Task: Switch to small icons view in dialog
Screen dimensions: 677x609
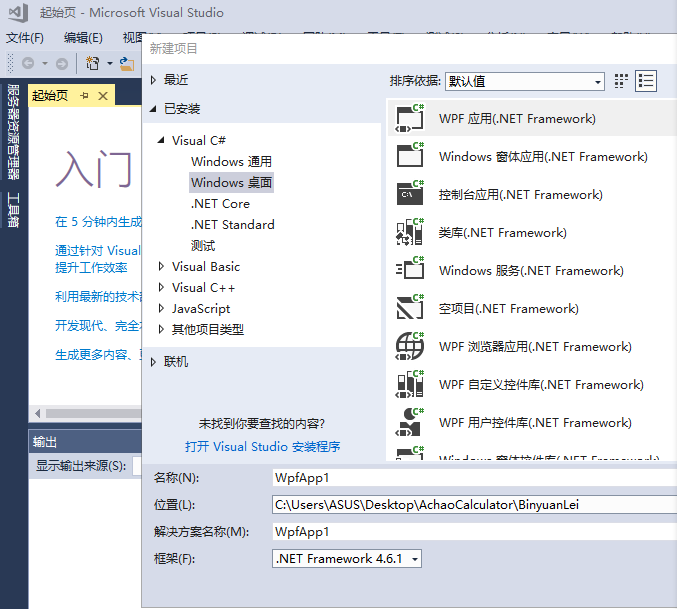Action: 621,81
